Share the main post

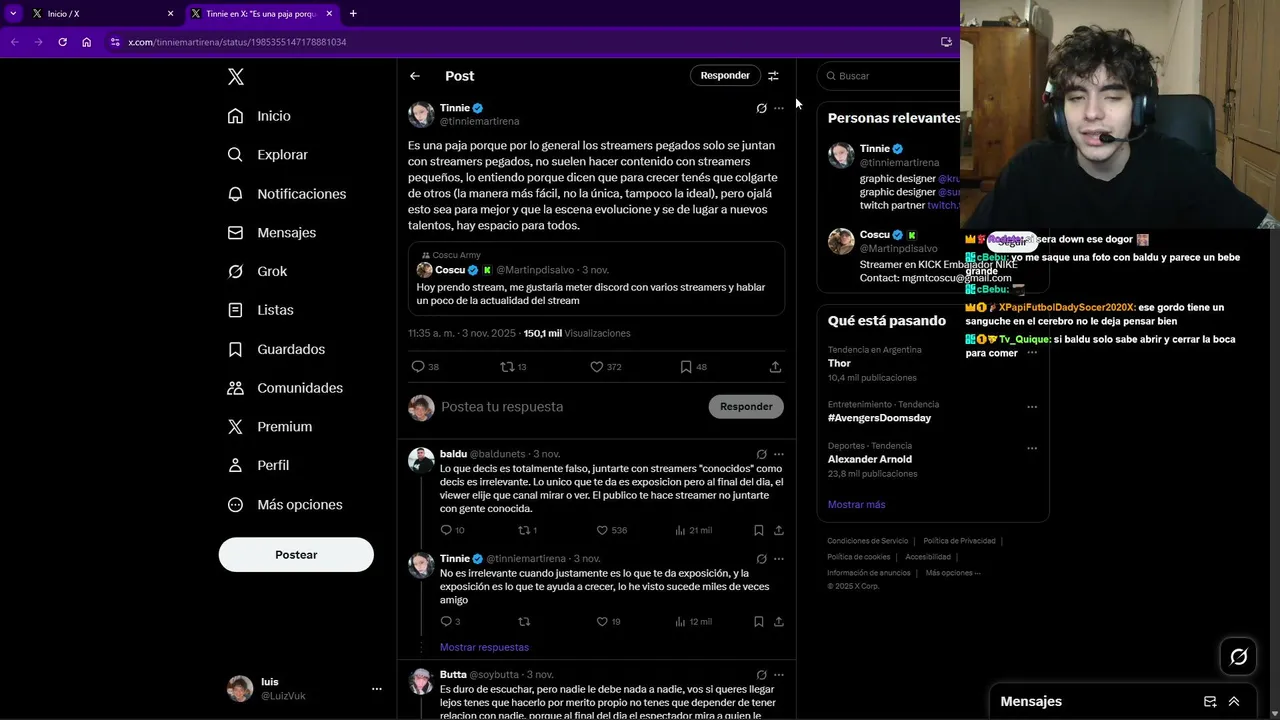[775, 367]
